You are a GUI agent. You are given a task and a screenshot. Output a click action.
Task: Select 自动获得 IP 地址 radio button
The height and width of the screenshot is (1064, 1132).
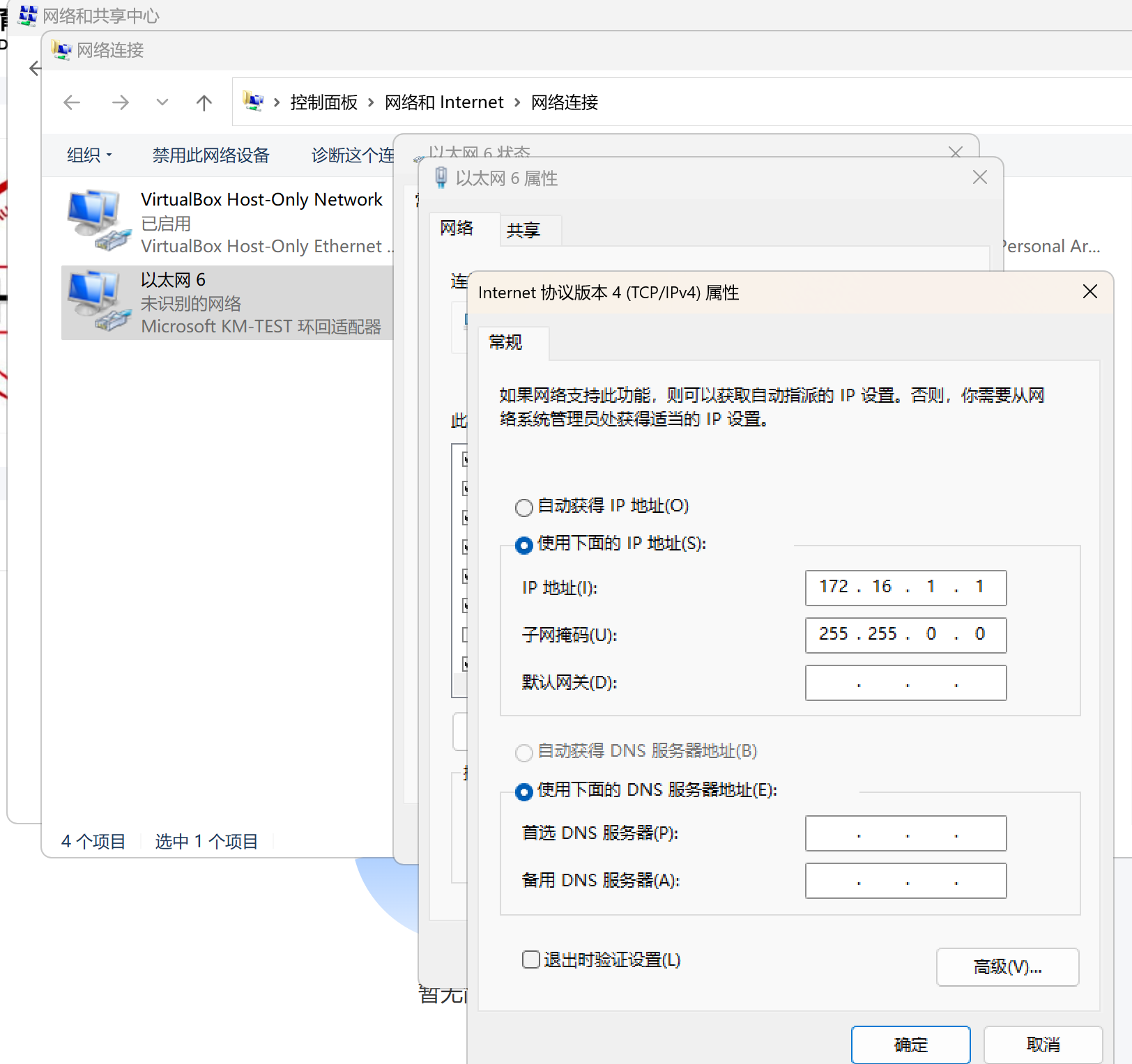point(524,507)
